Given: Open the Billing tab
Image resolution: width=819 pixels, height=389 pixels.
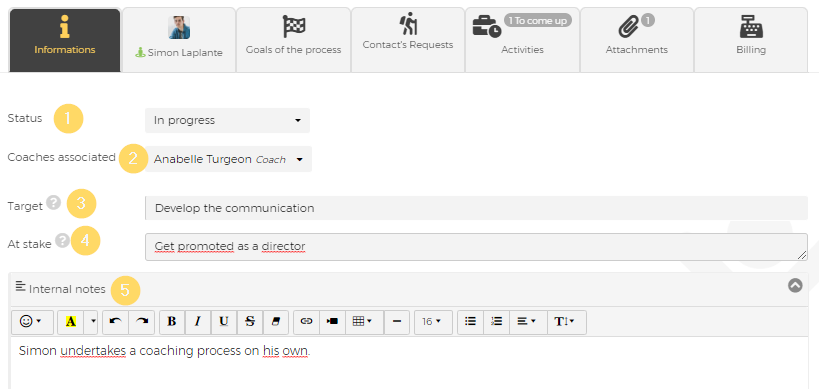Looking at the screenshot, I should [x=751, y=40].
